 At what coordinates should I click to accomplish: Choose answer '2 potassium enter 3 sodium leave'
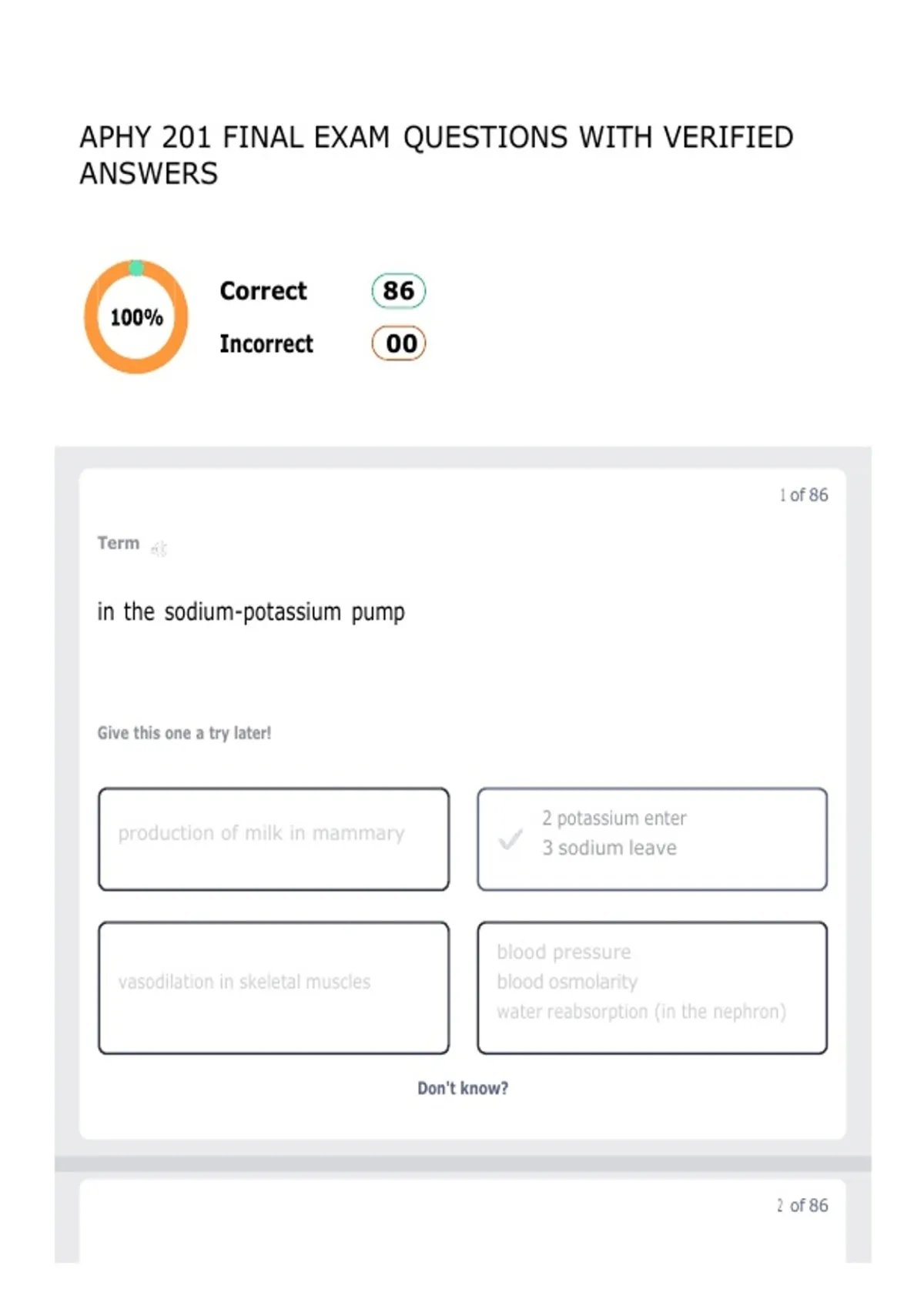coord(652,839)
